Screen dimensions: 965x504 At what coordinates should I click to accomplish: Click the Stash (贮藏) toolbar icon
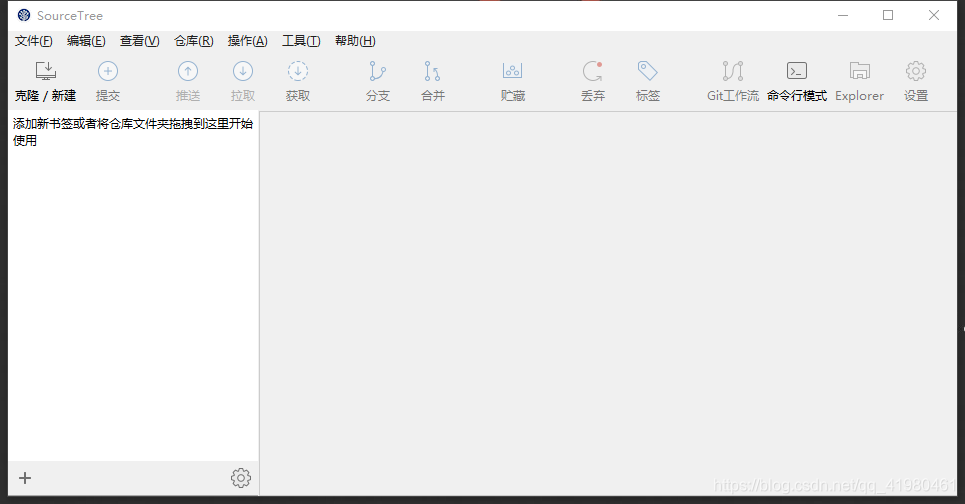point(512,71)
